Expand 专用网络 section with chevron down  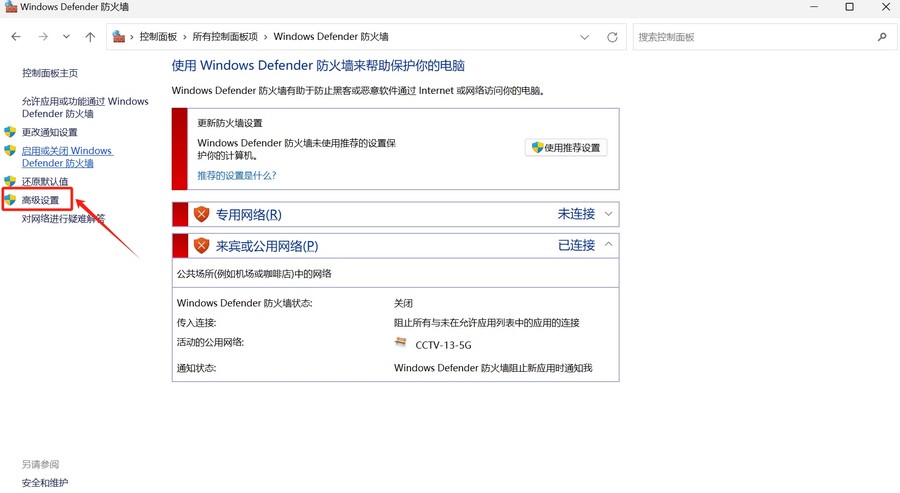click(x=608, y=214)
